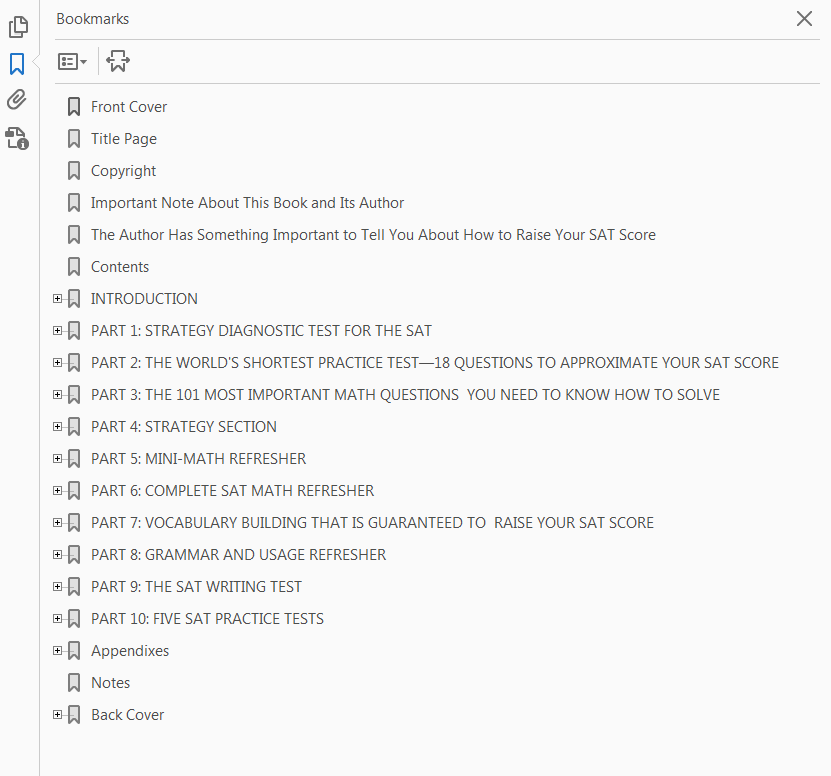This screenshot has height=776, width=831.
Task: Click the bookmark icon beside Contents
Action: point(74,267)
